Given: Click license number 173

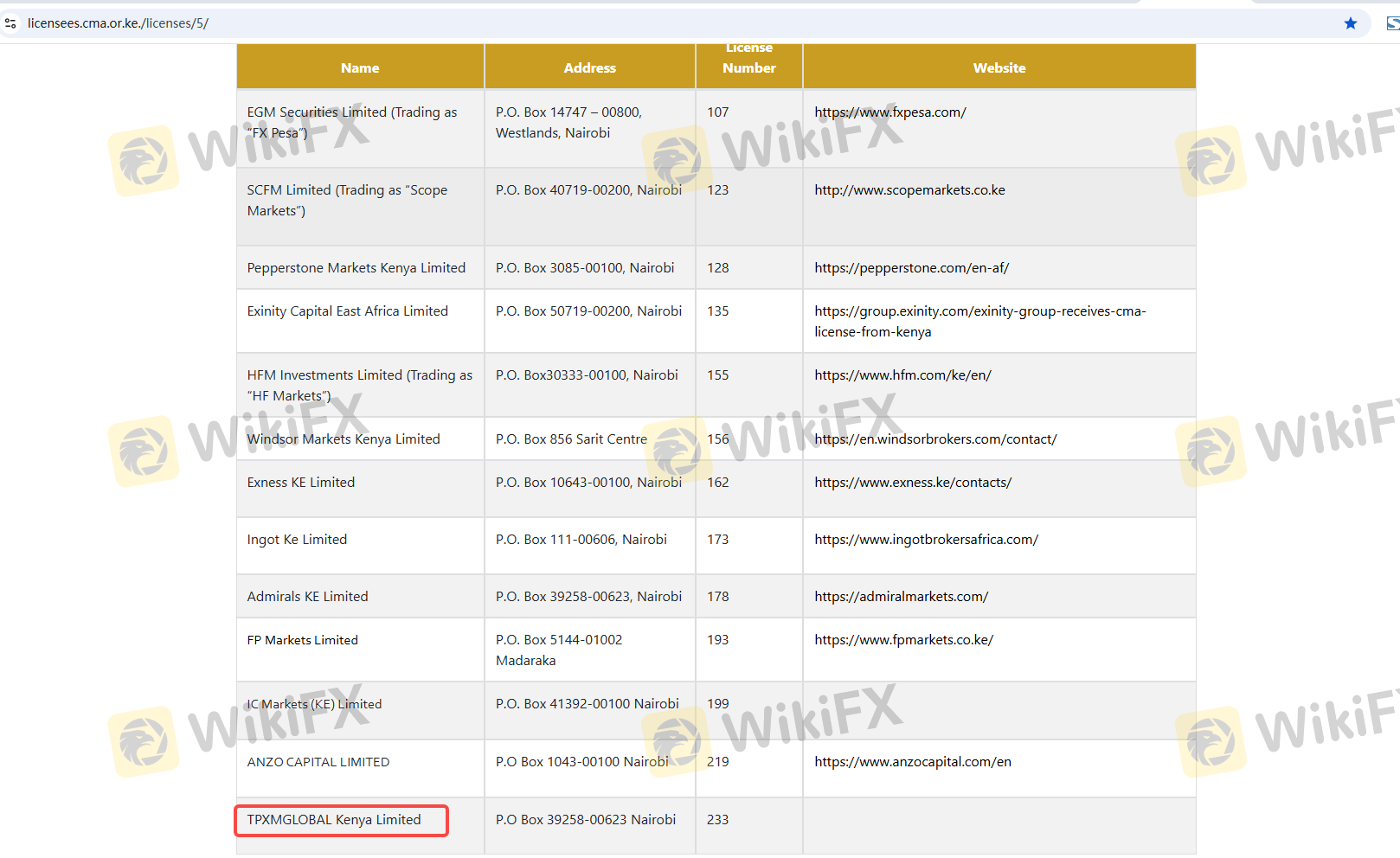Looking at the screenshot, I should 718,540.
